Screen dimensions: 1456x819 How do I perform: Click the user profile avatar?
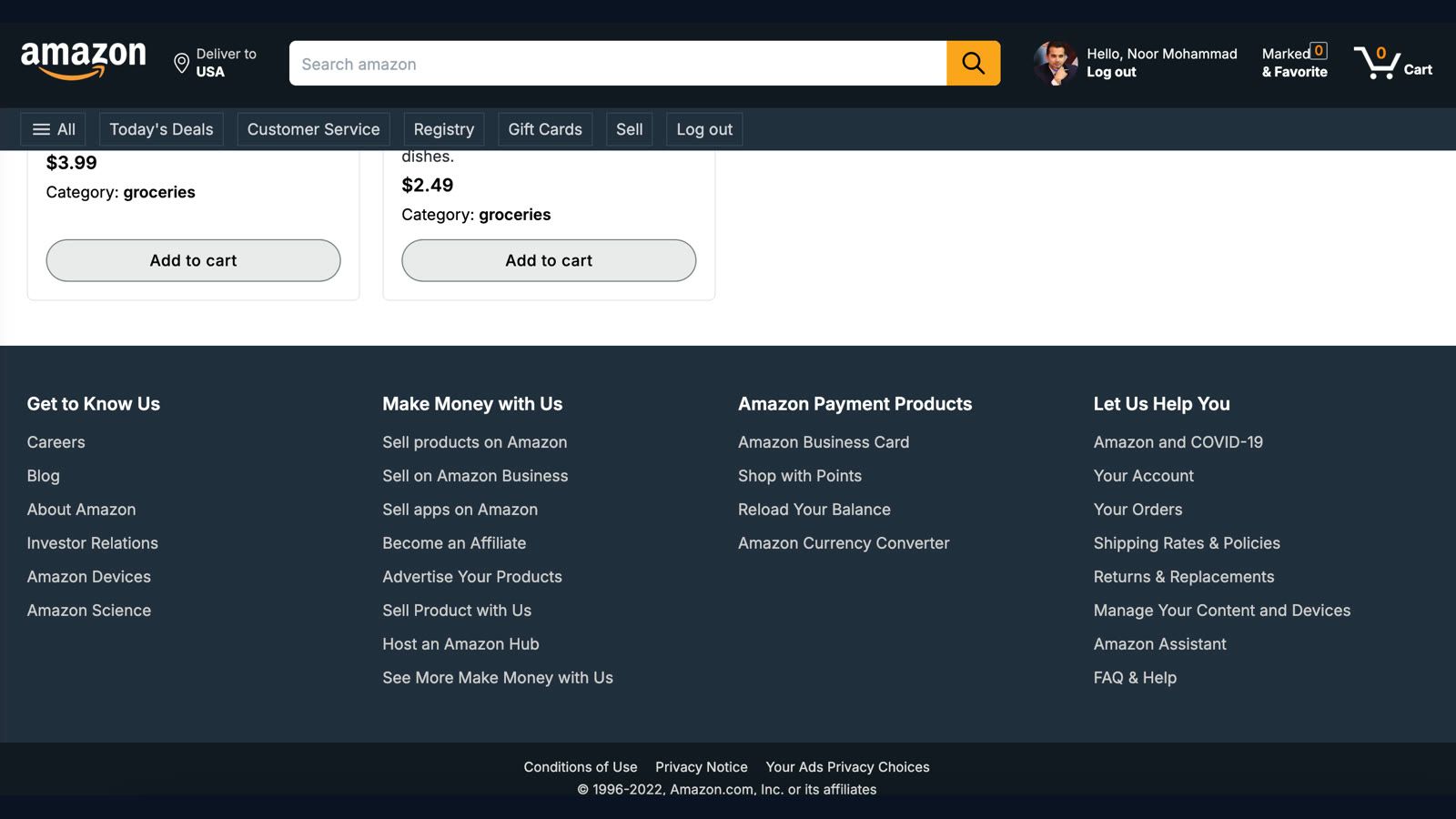point(1056,63)
